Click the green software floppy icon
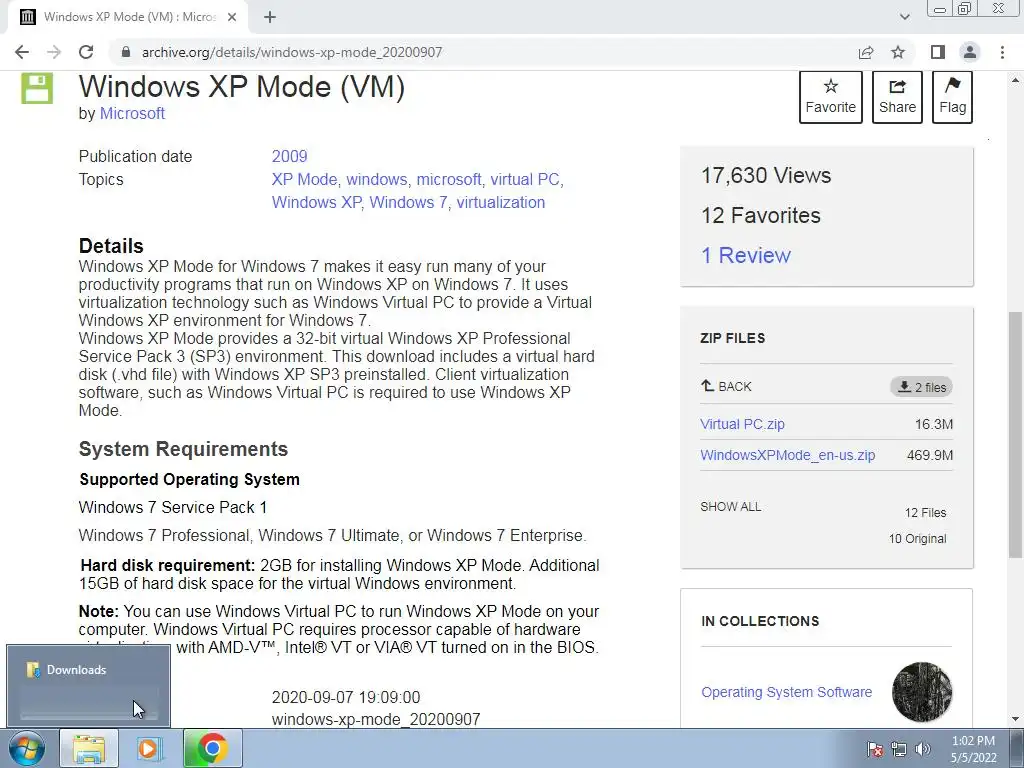The image size is (1024, 768). click(37, 89)
